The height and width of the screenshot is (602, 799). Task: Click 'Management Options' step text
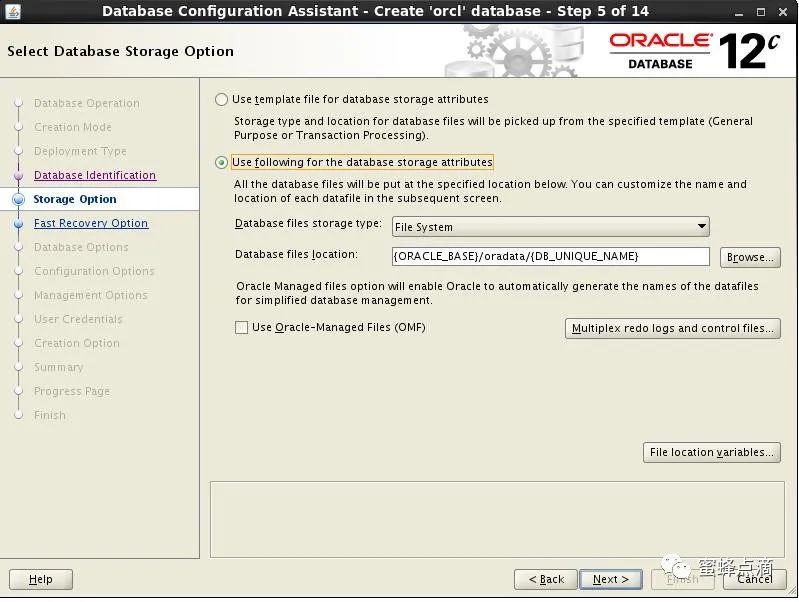tap(91, 295)
